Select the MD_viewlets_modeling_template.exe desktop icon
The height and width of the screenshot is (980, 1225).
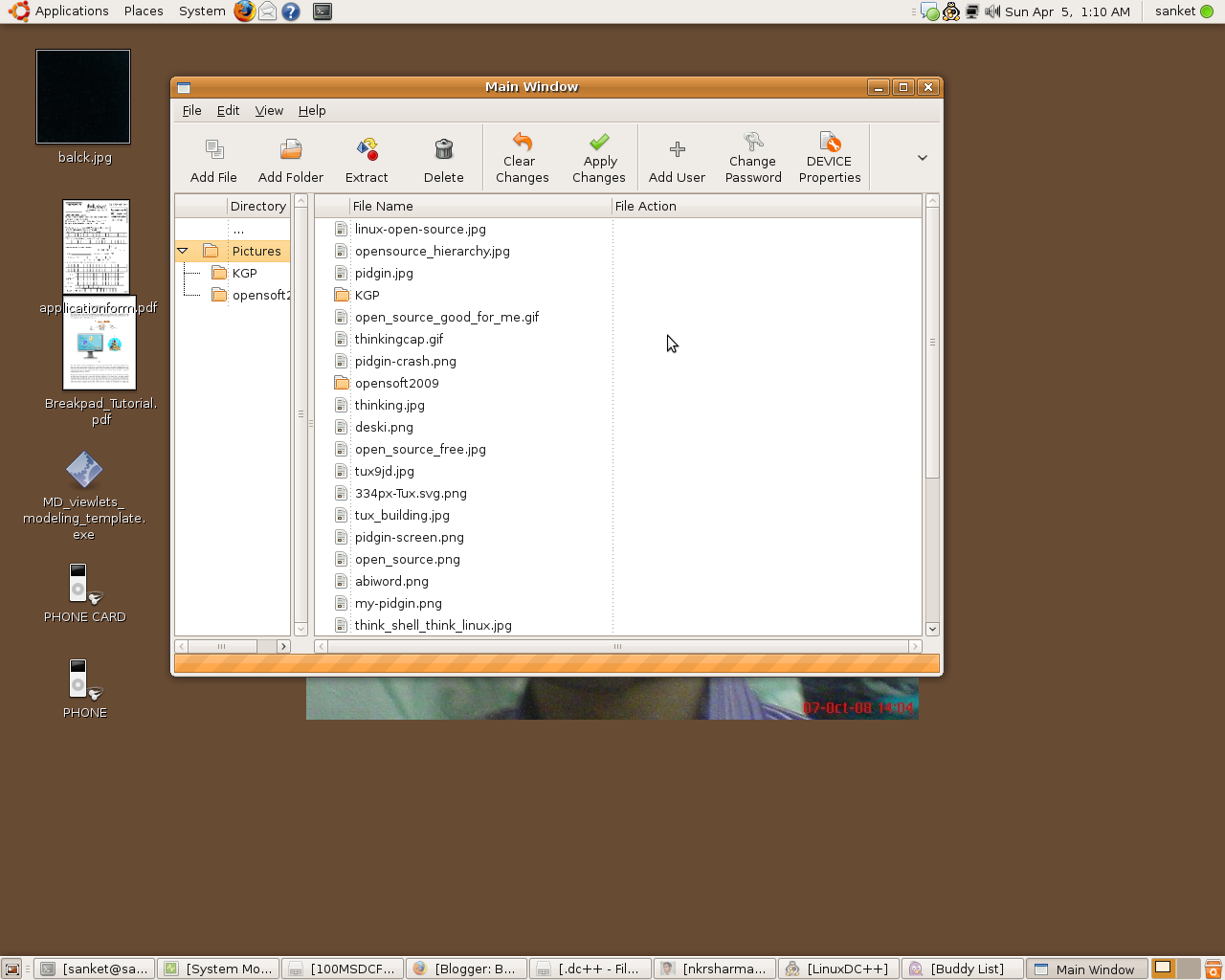click(x=84, y=496)
